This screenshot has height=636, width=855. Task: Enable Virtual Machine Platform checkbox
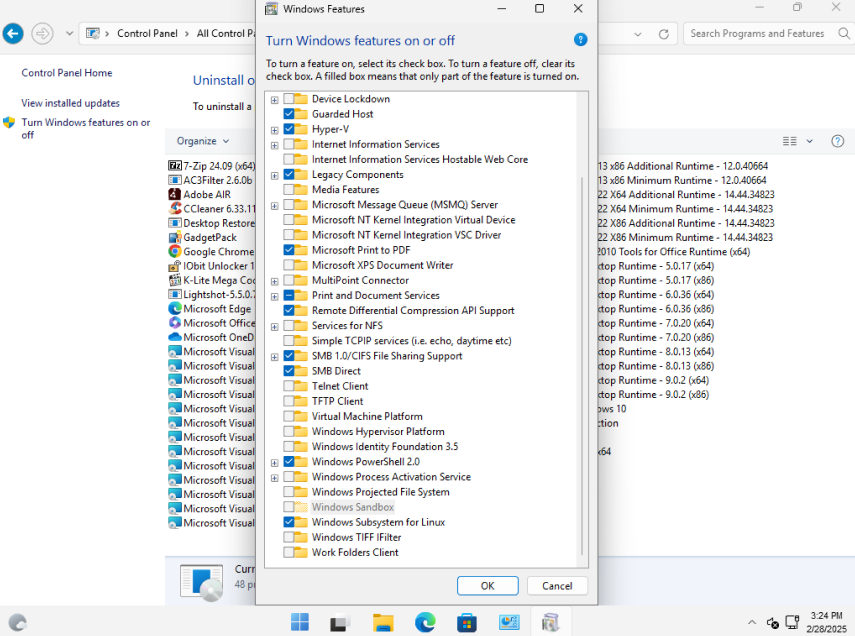[289, 416]
